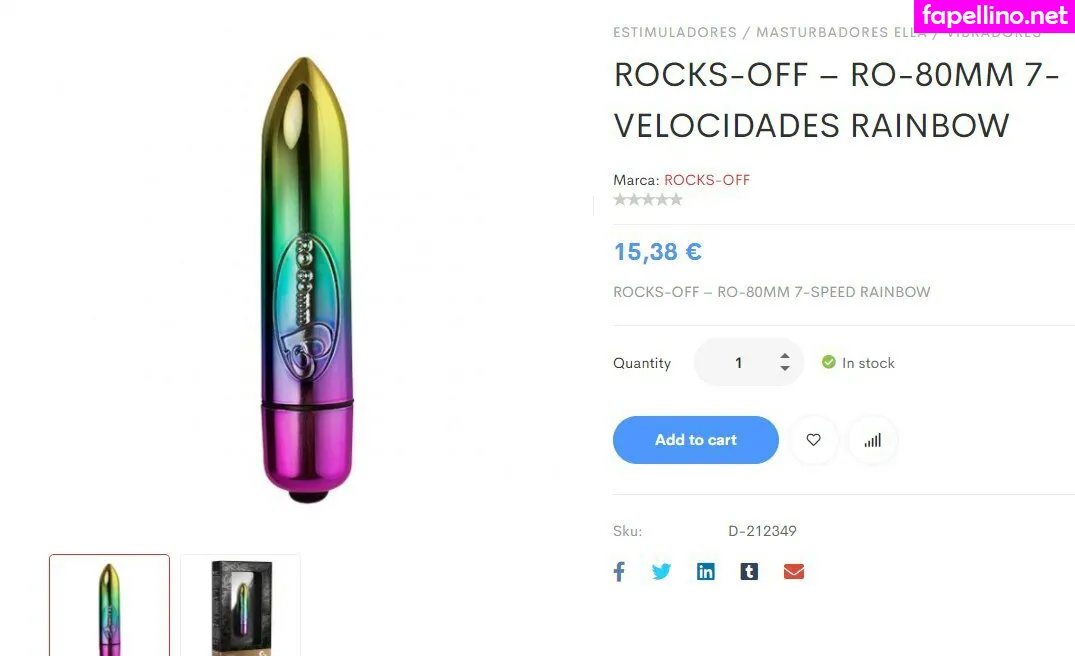Add product to wishlist heart icon
This screenshot has width=1075, height=656.
pyautogui.click(x=814, y=439)
